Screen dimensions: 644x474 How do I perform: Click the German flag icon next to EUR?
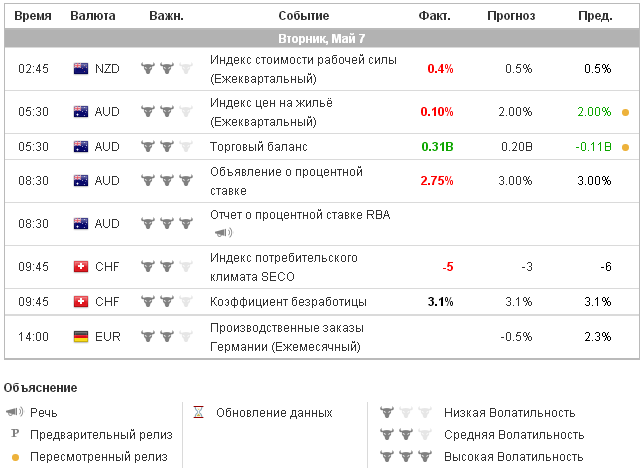[81, 337]
